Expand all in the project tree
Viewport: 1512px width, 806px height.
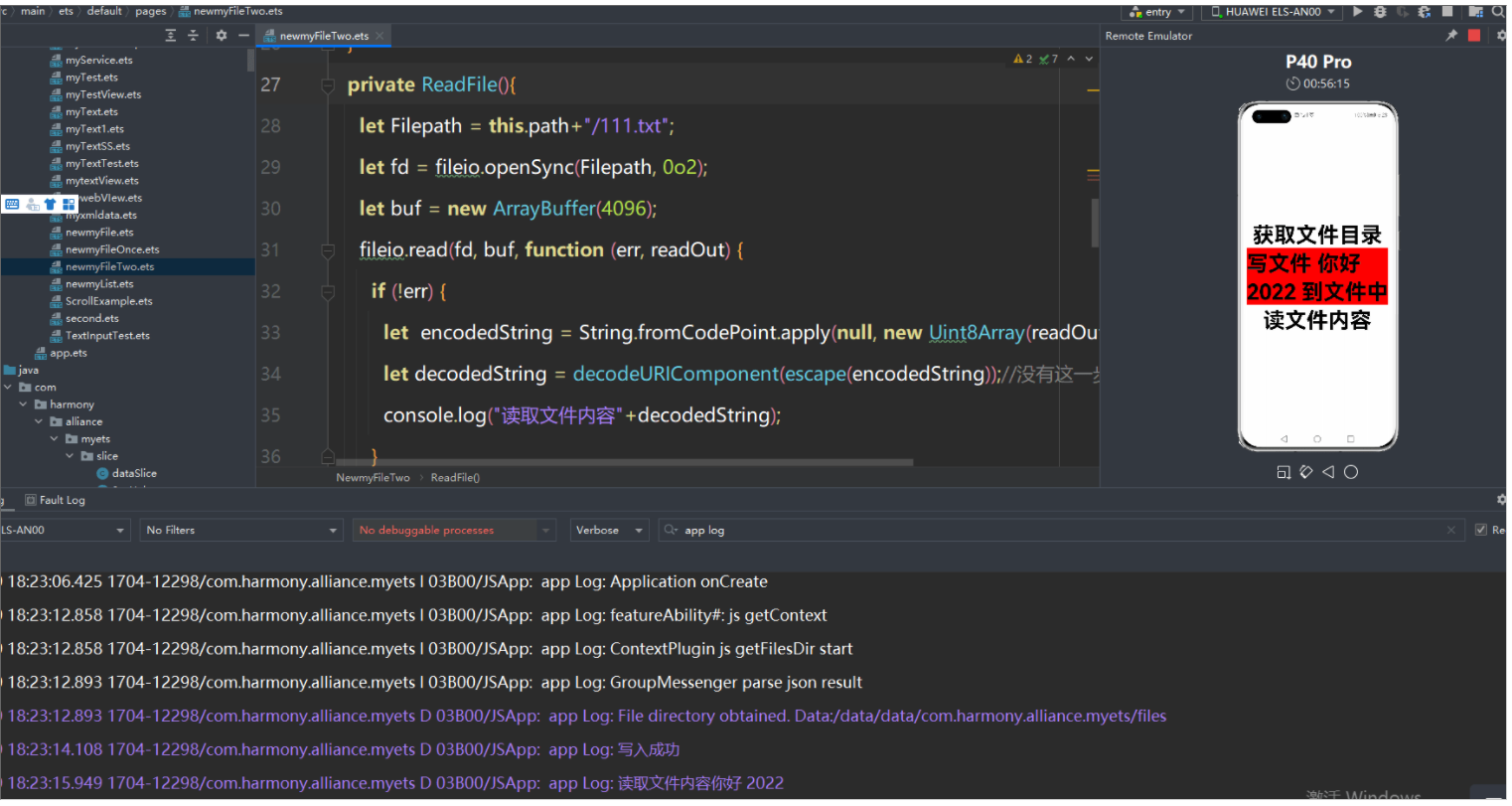click(x=171, y=35)
